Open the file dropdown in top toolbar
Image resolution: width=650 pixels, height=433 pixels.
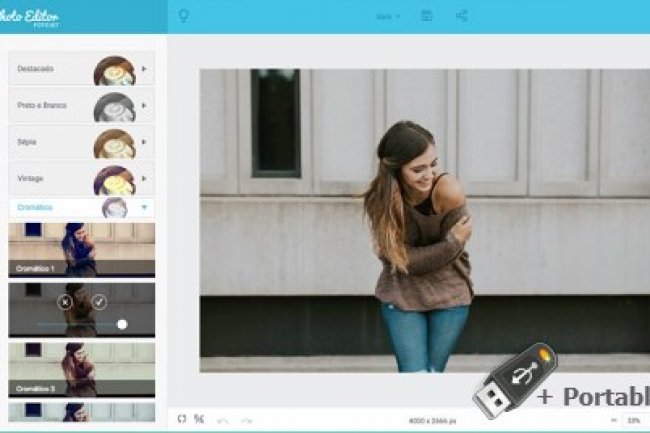point(388,16)
